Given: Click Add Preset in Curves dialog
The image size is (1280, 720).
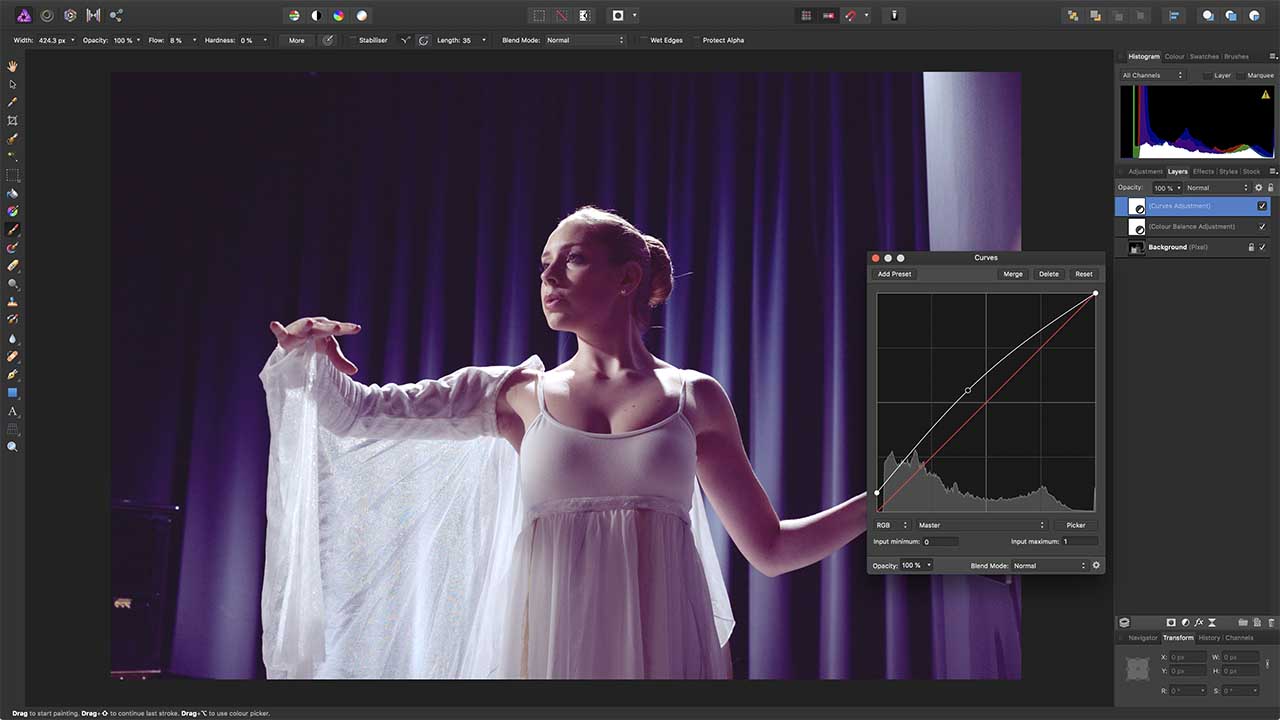Looking at the screenshot, I should pyautogui.click(x=894, y=274).
